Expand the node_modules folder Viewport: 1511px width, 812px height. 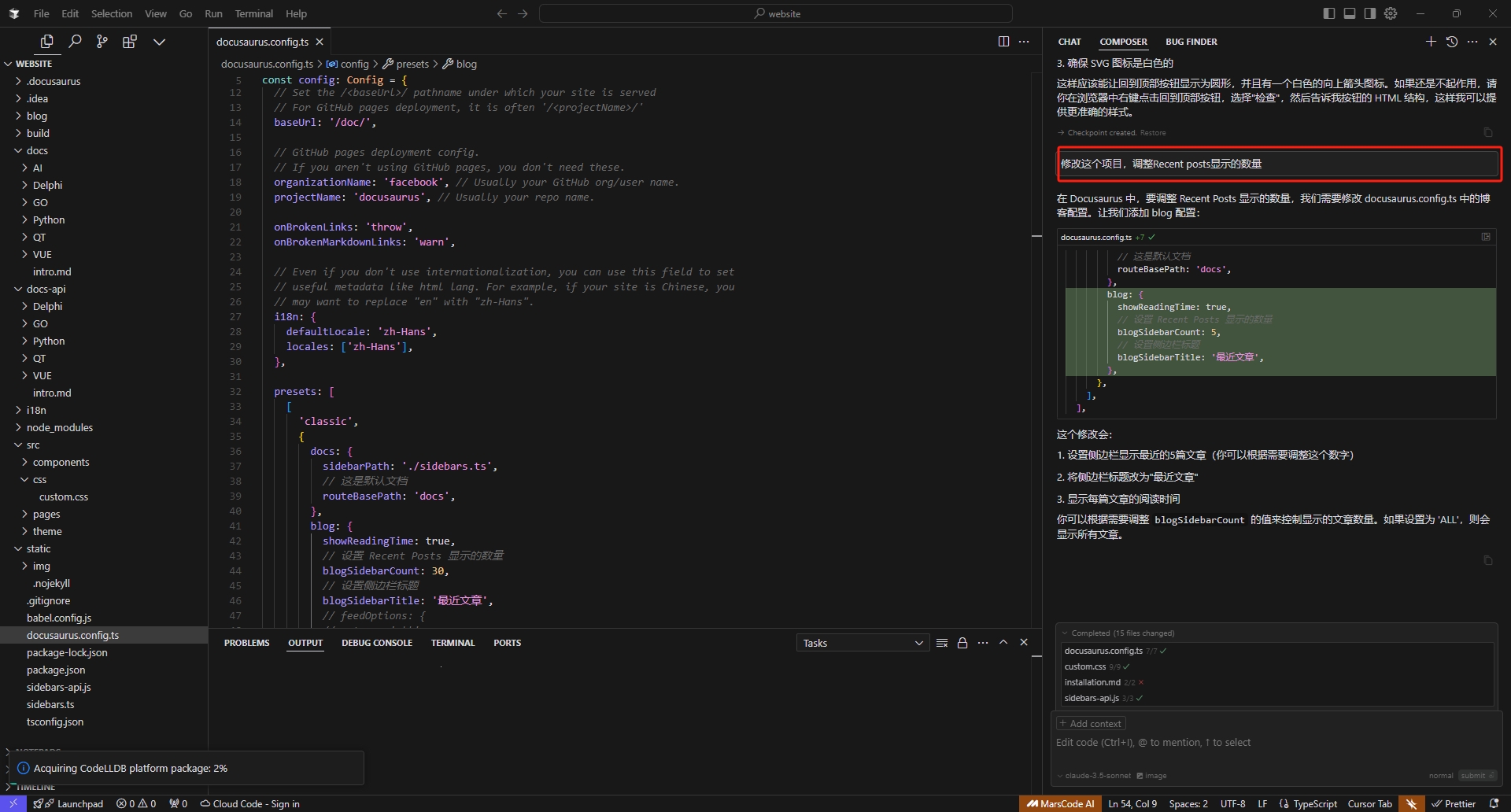coord(104,427)
